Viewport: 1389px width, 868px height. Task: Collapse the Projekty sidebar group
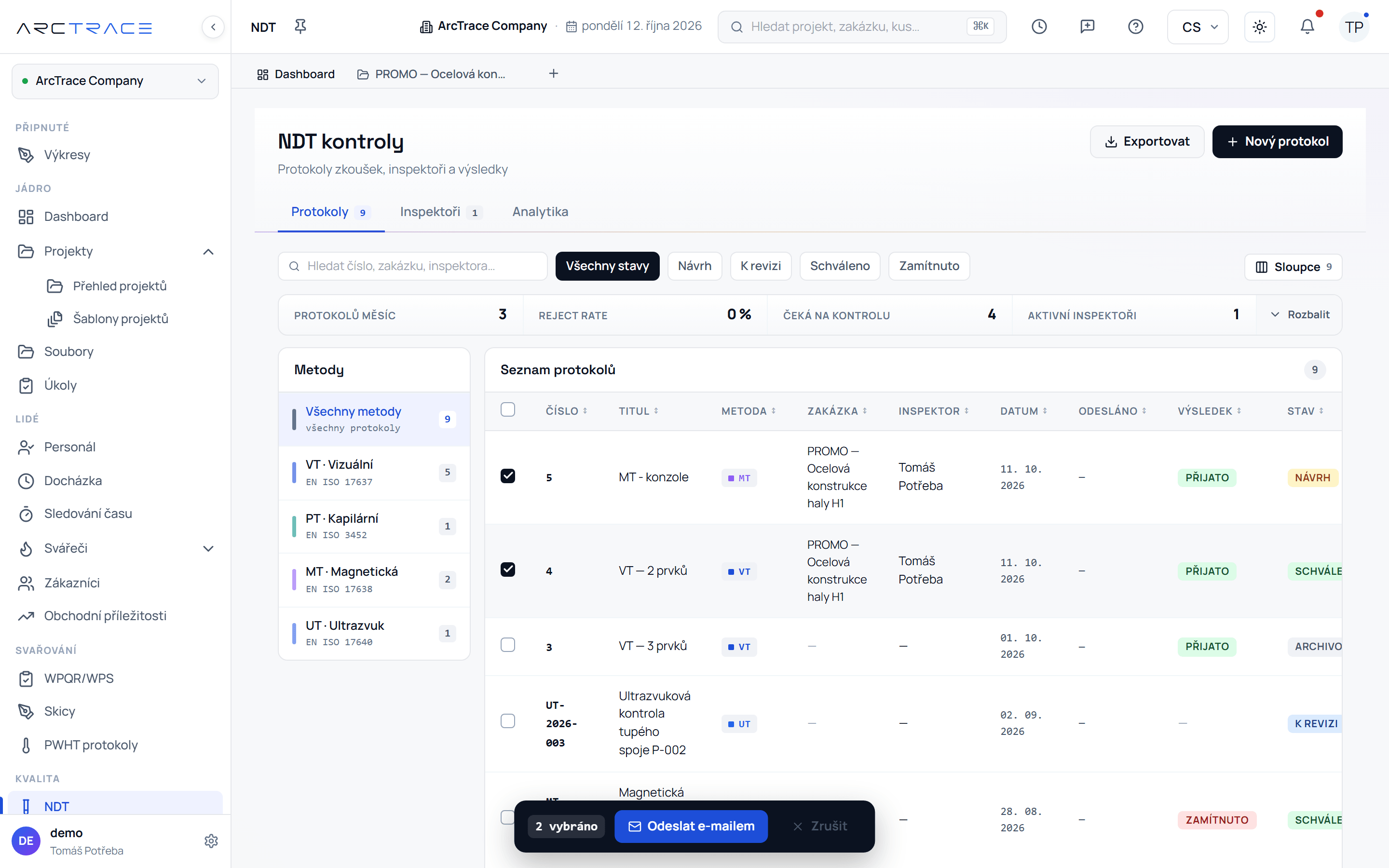coord(208,251)
